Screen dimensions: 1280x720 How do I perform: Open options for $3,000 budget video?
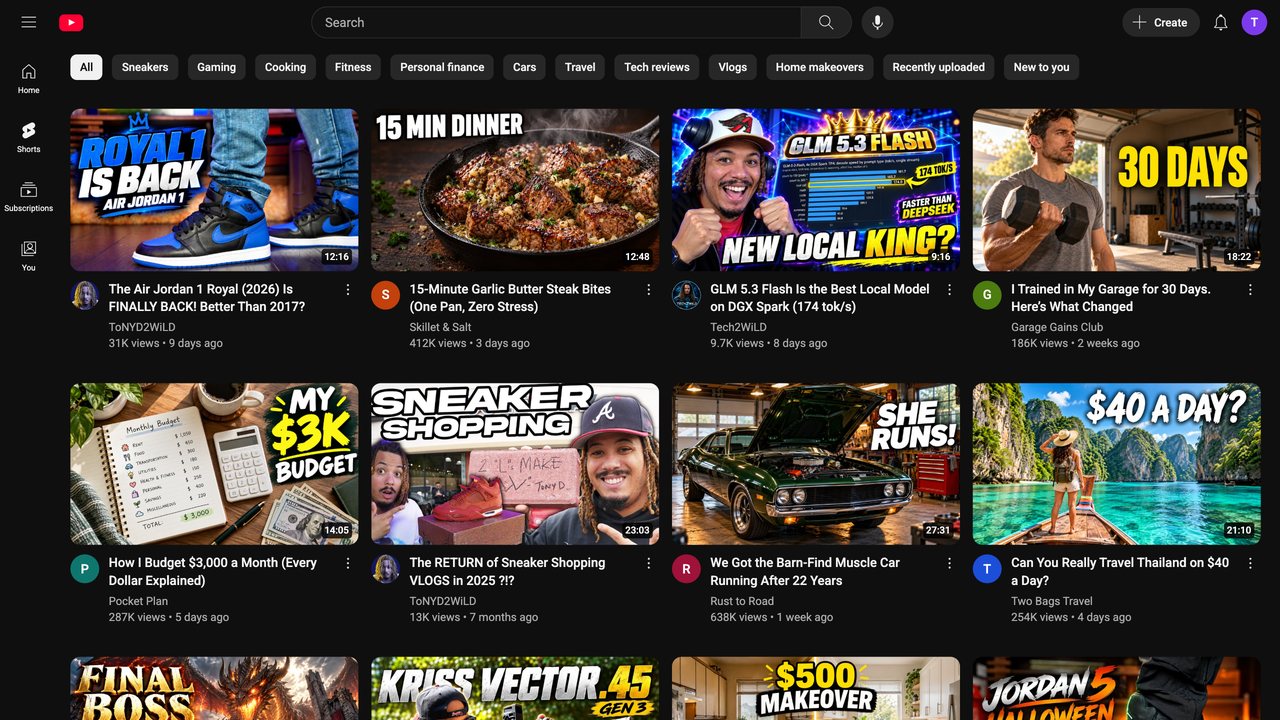[x=348, y=564]
